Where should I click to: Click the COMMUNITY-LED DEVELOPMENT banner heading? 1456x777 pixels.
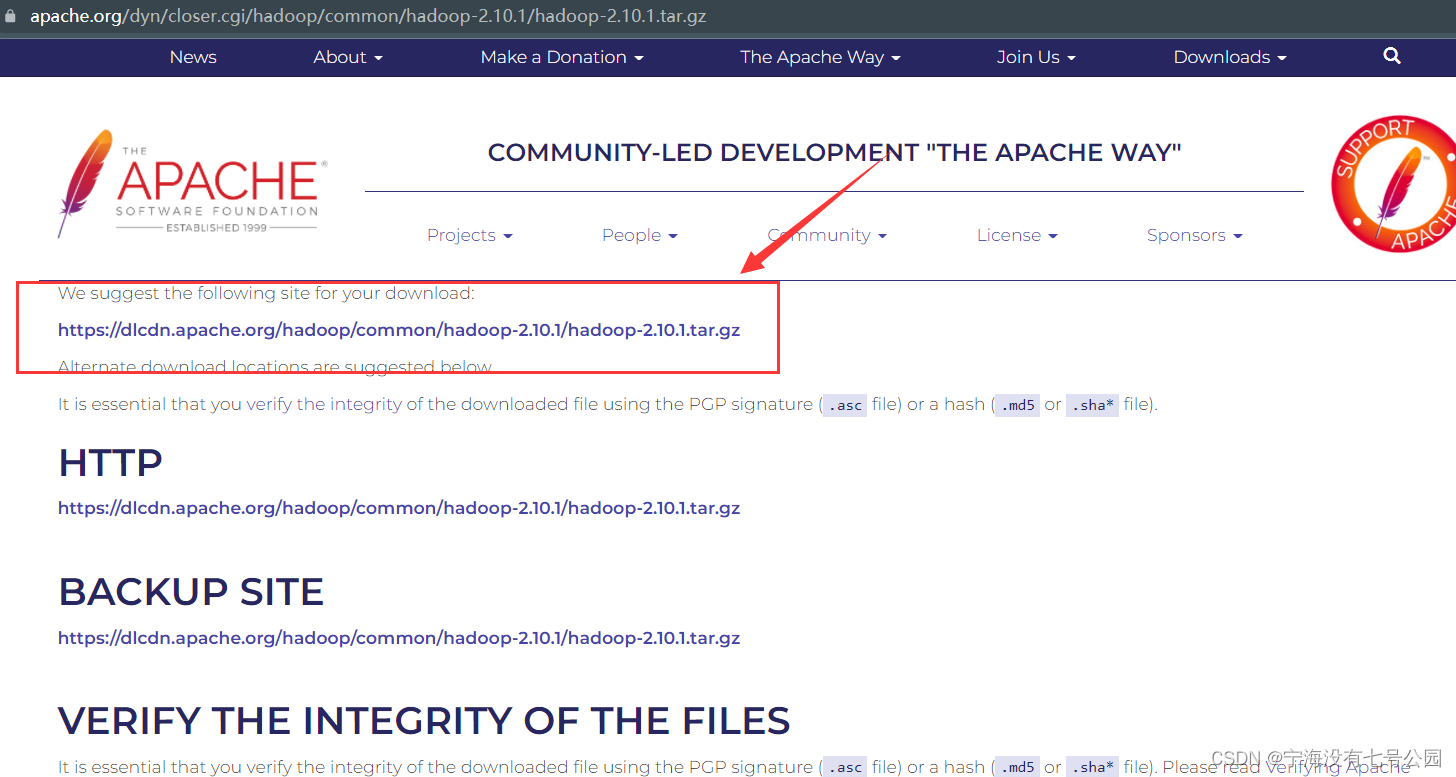coord(835,153)
